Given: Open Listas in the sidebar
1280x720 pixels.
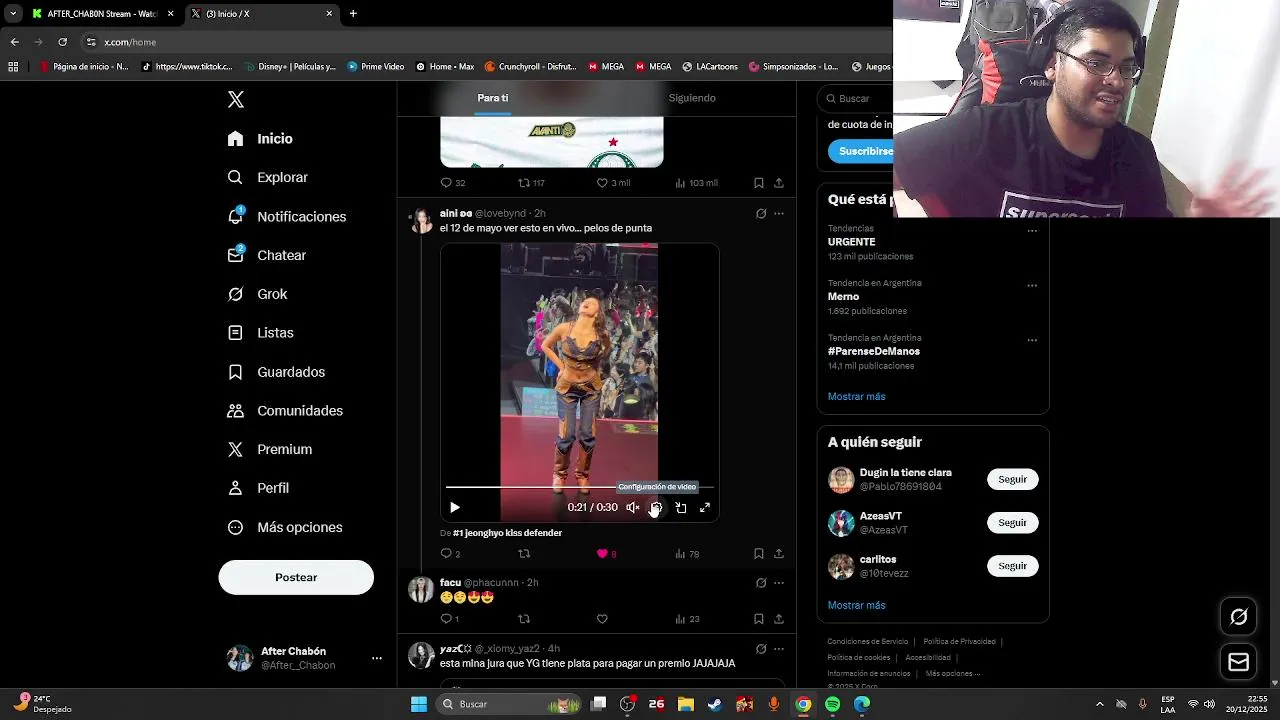Looking at the screenshot, I should [260, 333].
